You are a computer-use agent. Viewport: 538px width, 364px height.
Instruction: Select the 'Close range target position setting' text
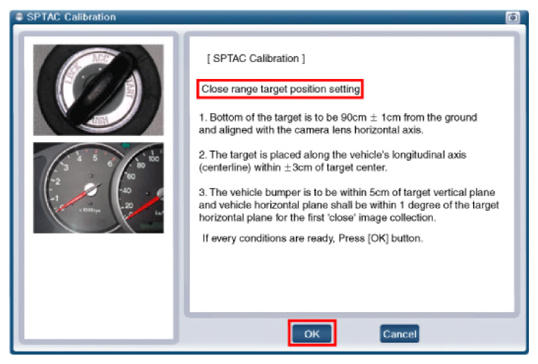[280, 89]
